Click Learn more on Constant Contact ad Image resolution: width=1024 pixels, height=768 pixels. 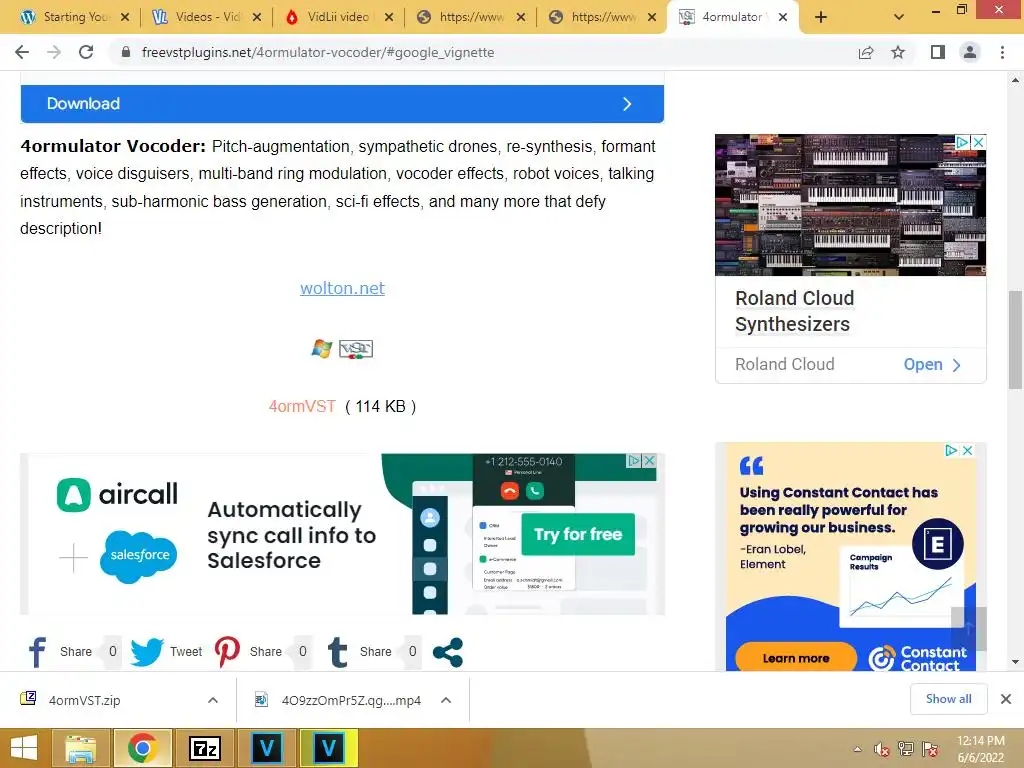coord(795,658)
